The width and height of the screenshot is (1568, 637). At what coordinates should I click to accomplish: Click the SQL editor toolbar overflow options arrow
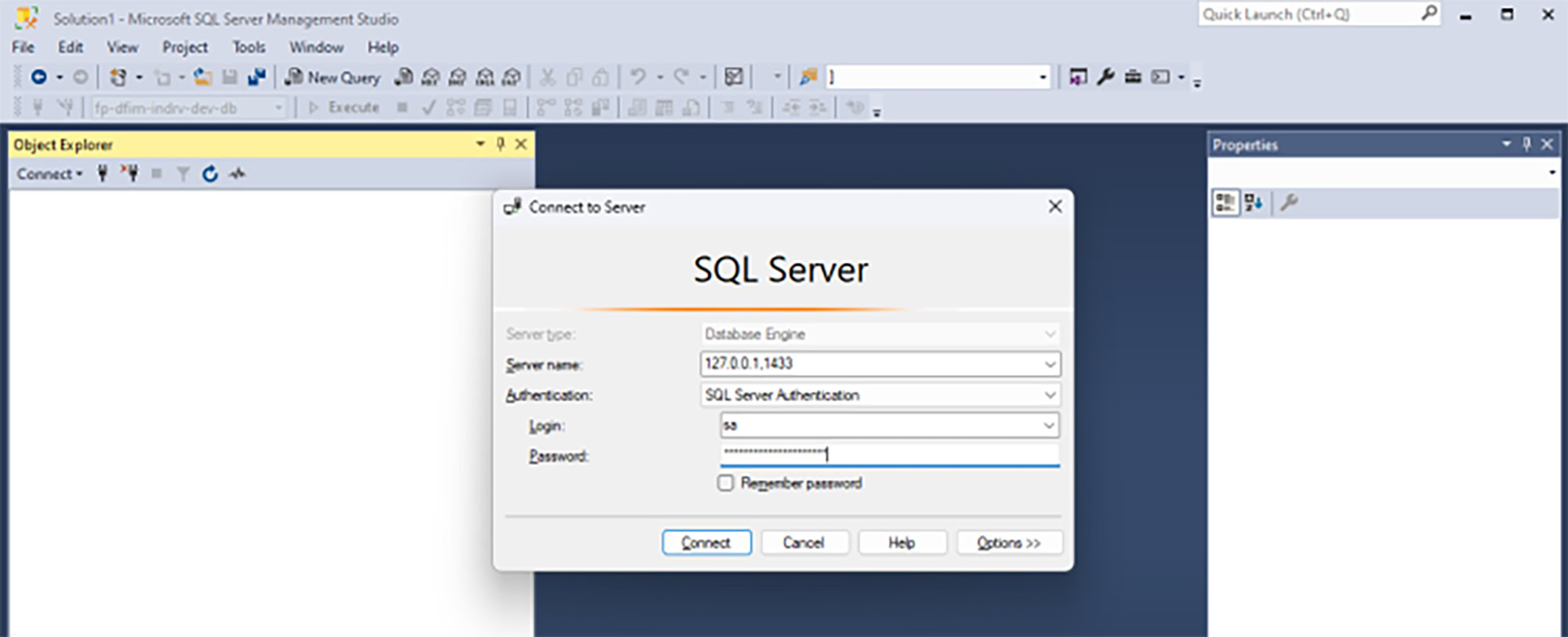point(877,112)
